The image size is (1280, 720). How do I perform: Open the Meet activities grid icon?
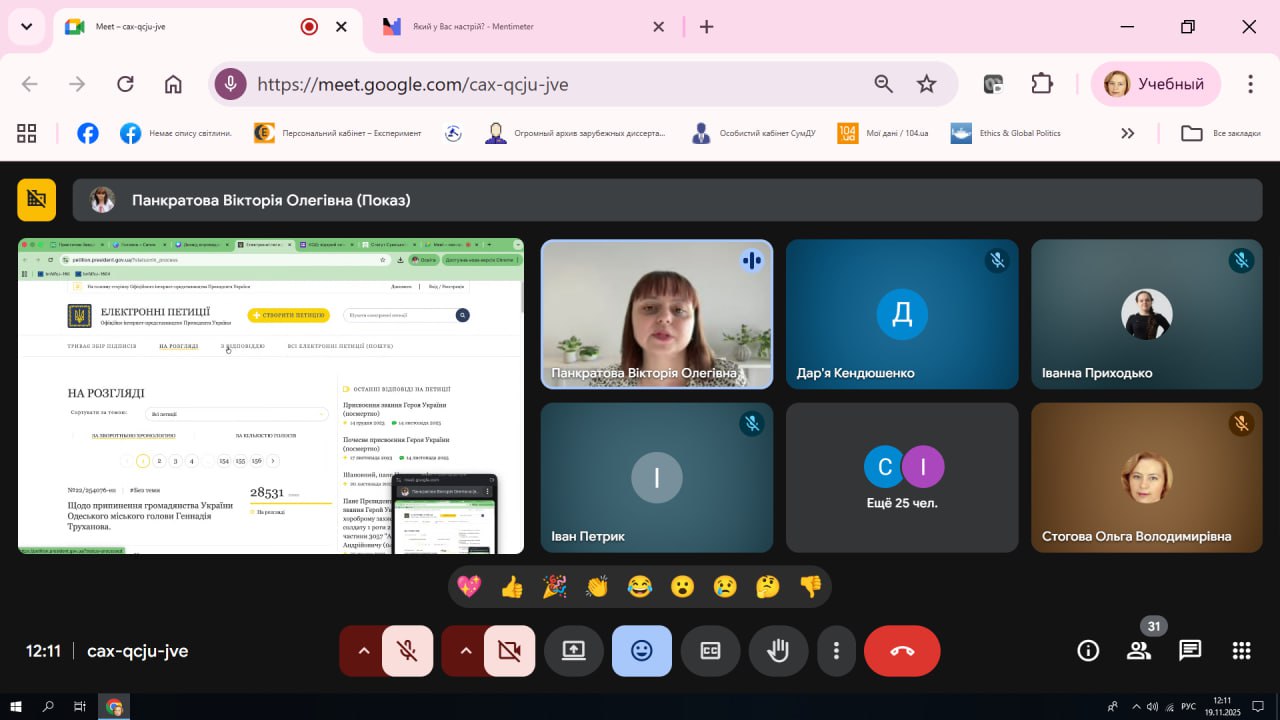click(x=1242, y=651)
